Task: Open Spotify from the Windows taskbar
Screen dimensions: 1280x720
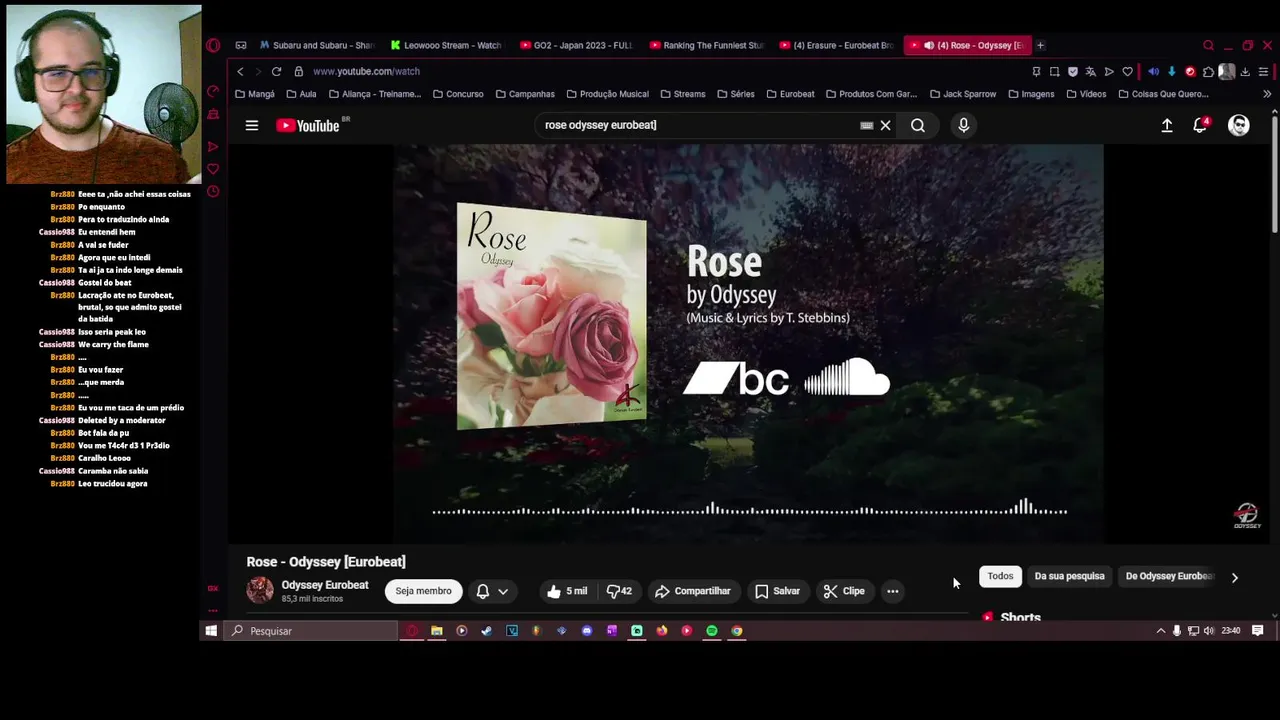Action: 711,631
